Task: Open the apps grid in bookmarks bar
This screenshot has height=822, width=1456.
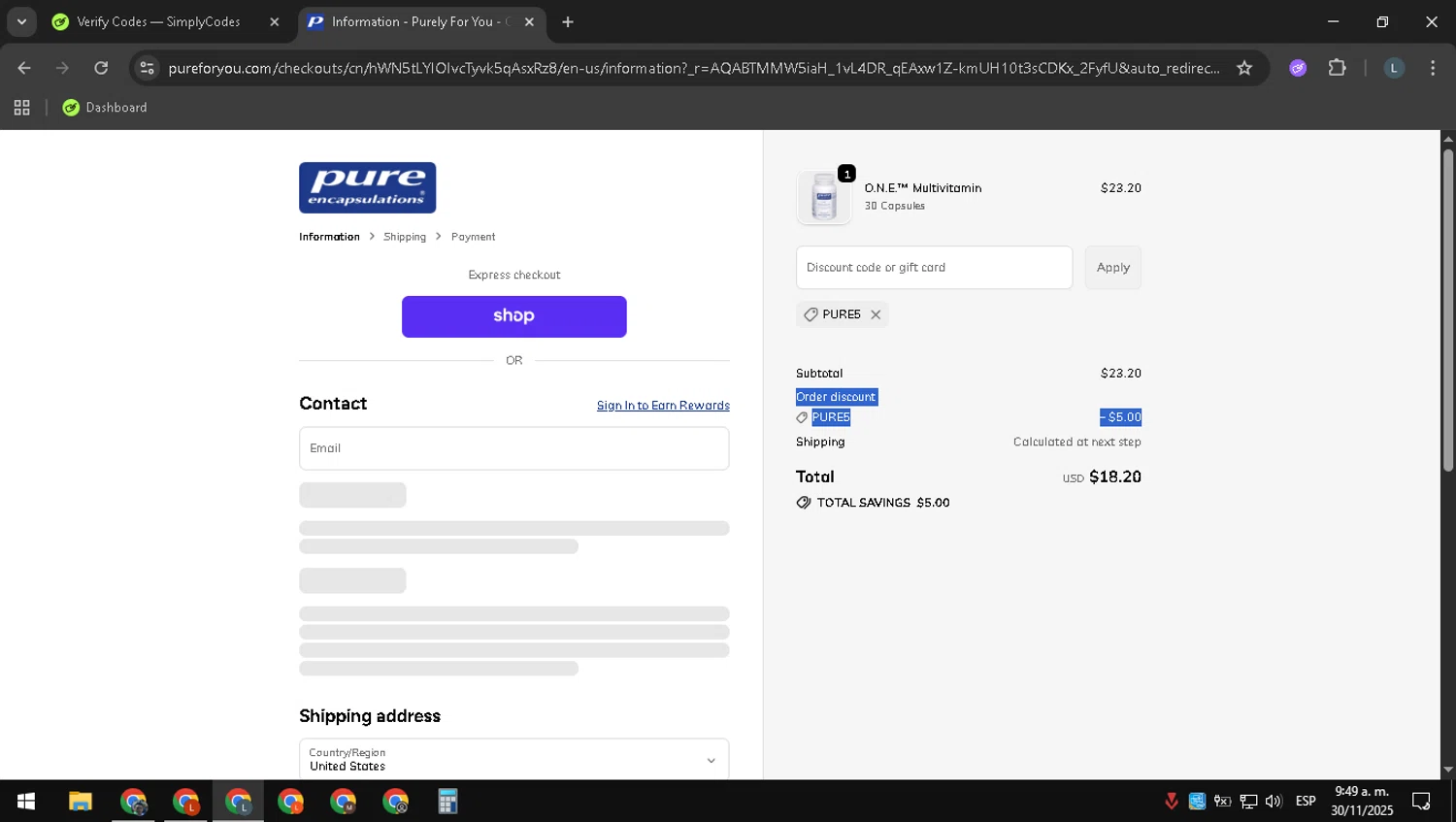Action: [x=21, y=108]
